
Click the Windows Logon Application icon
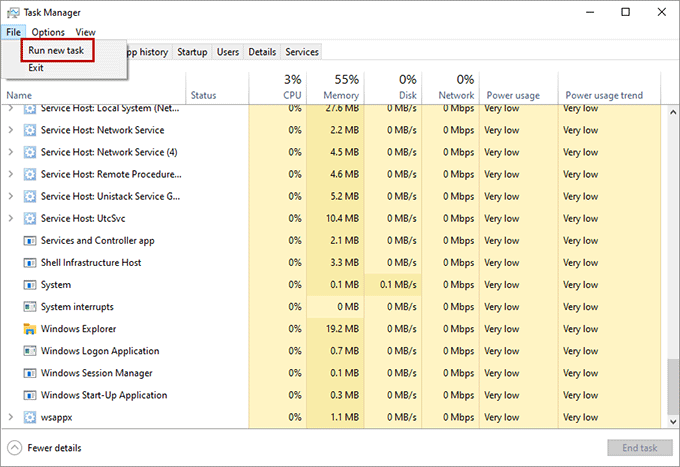coord(29,351)
